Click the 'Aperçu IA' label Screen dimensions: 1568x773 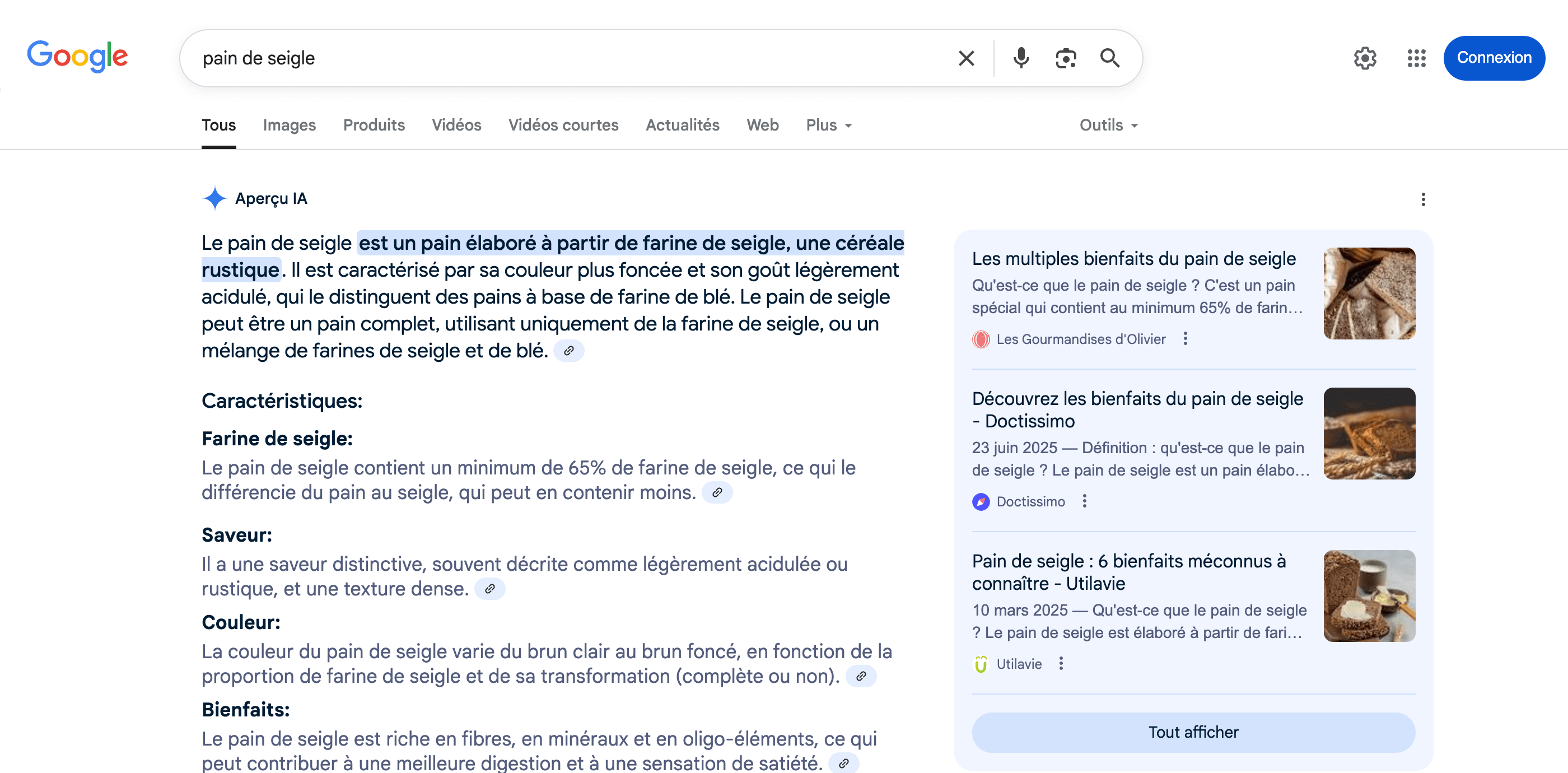click(271, 199)
